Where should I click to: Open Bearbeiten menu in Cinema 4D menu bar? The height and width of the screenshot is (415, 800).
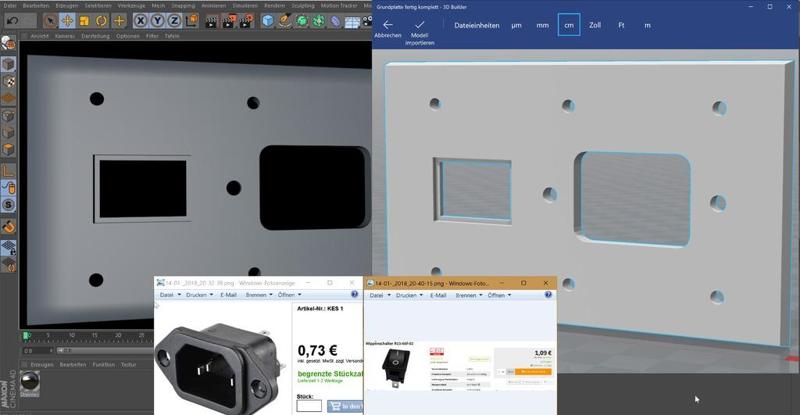[36, 6]
